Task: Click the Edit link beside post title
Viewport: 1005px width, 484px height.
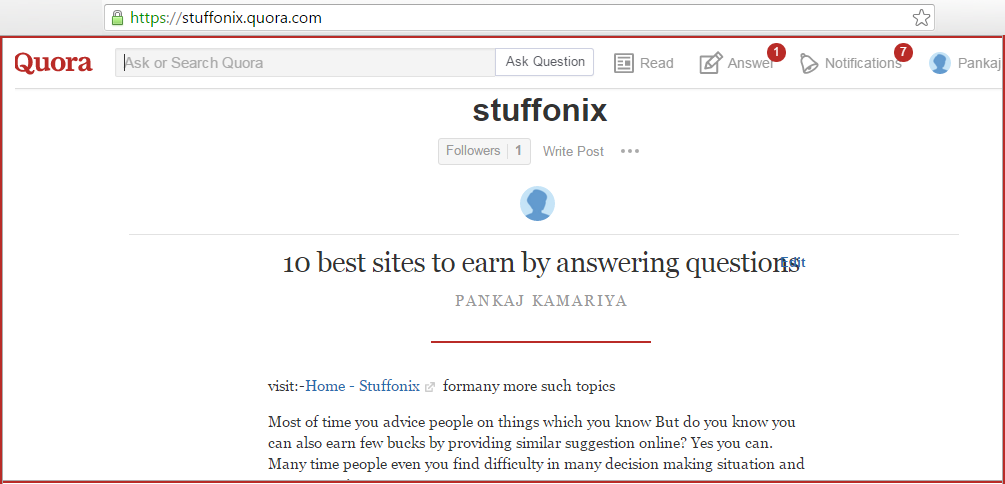Action: tap(793, 262)
